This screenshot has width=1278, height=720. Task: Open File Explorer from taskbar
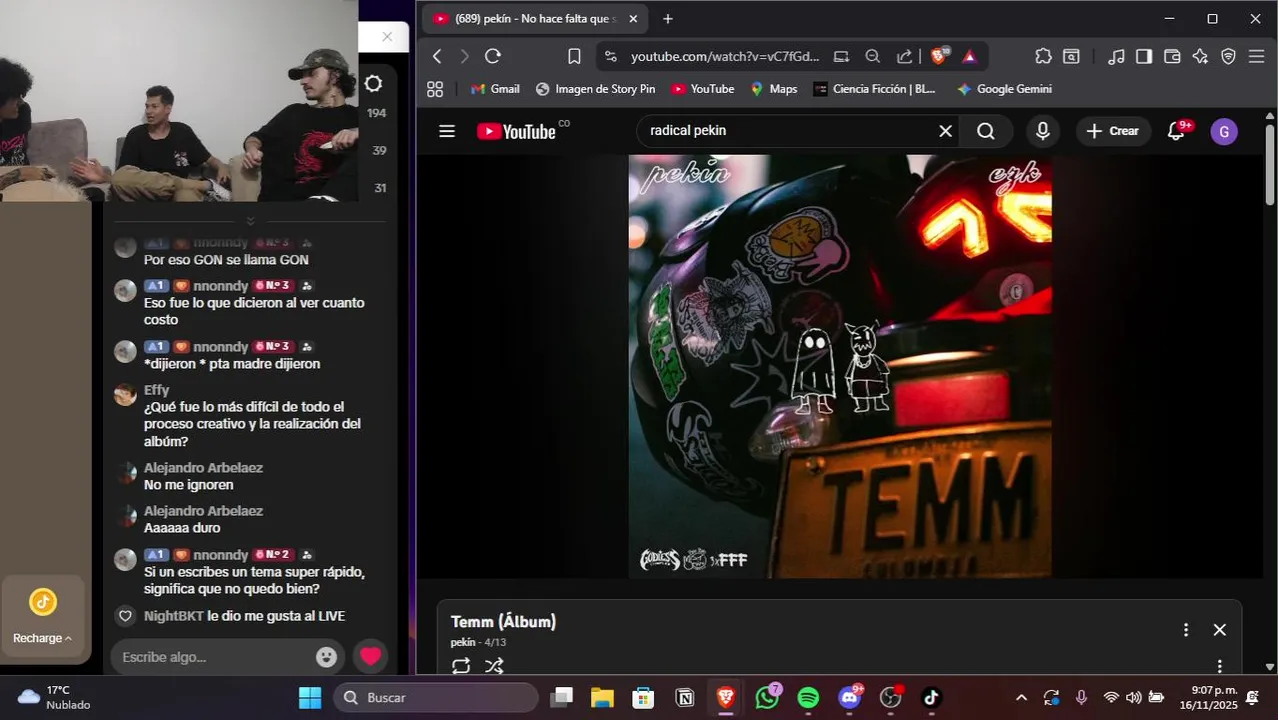coord(601,697)
